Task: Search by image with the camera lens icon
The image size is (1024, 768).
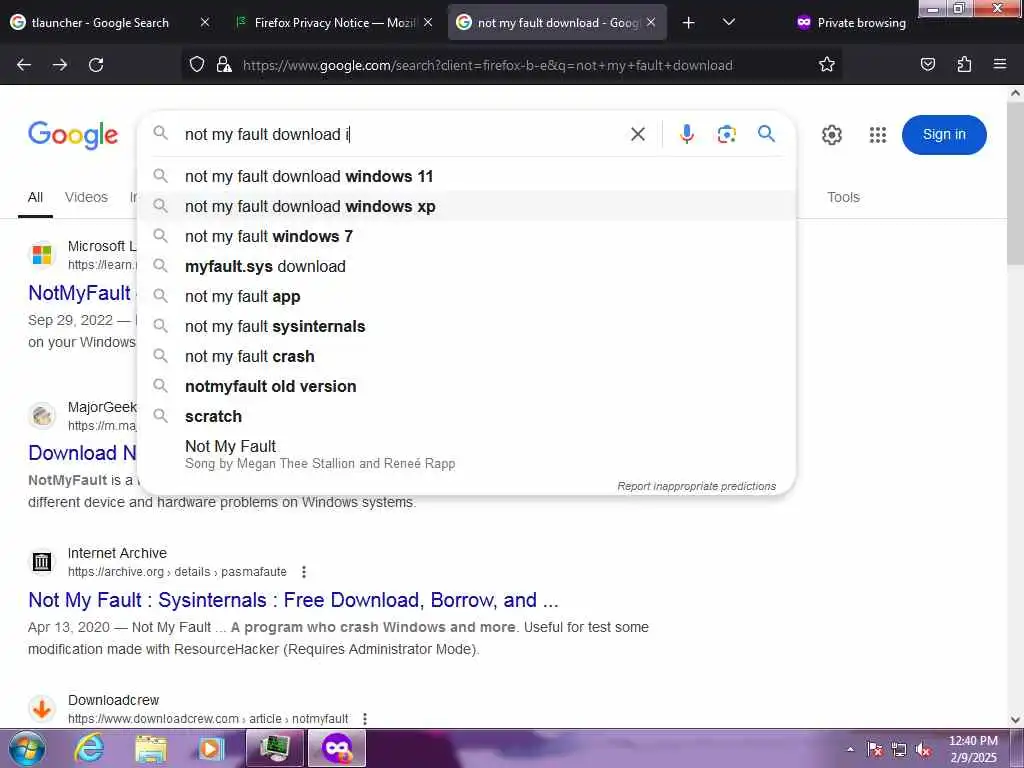Action: [726, 135]
